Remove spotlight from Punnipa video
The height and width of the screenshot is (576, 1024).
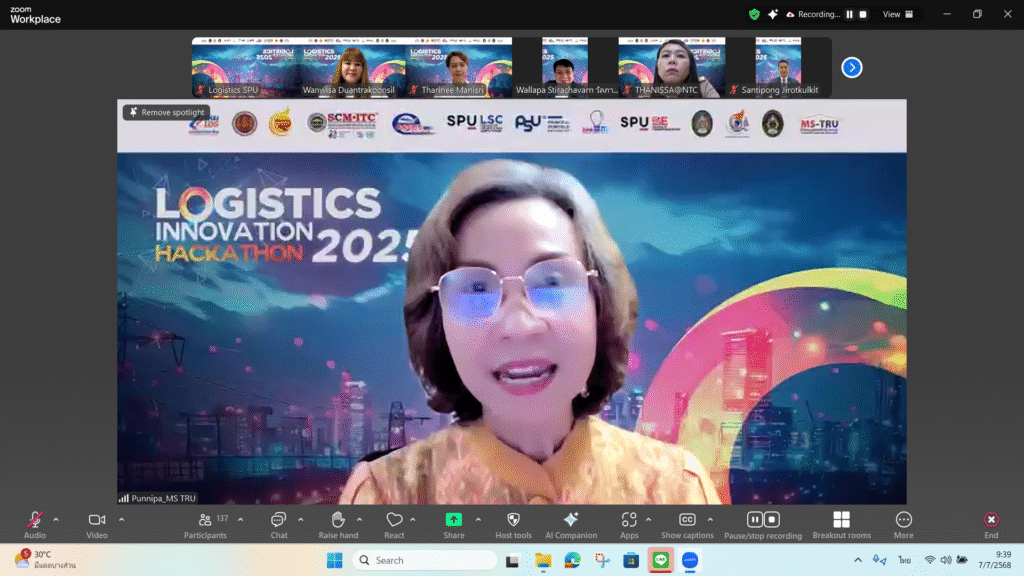click(x=167, y=112)
